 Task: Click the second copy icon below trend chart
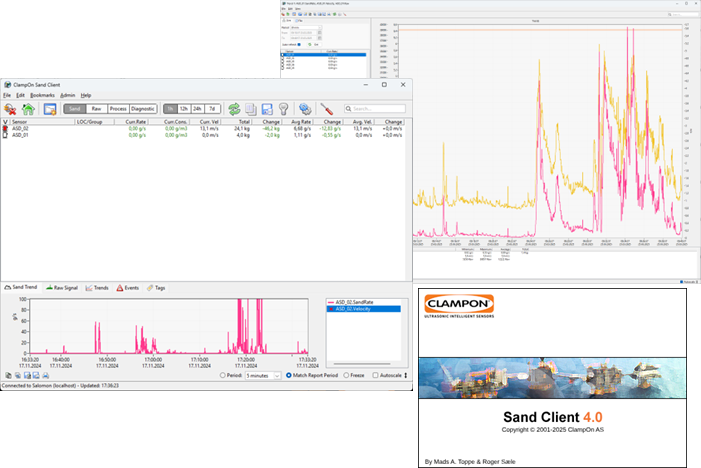pyautogui.click(x=18, y=375)
